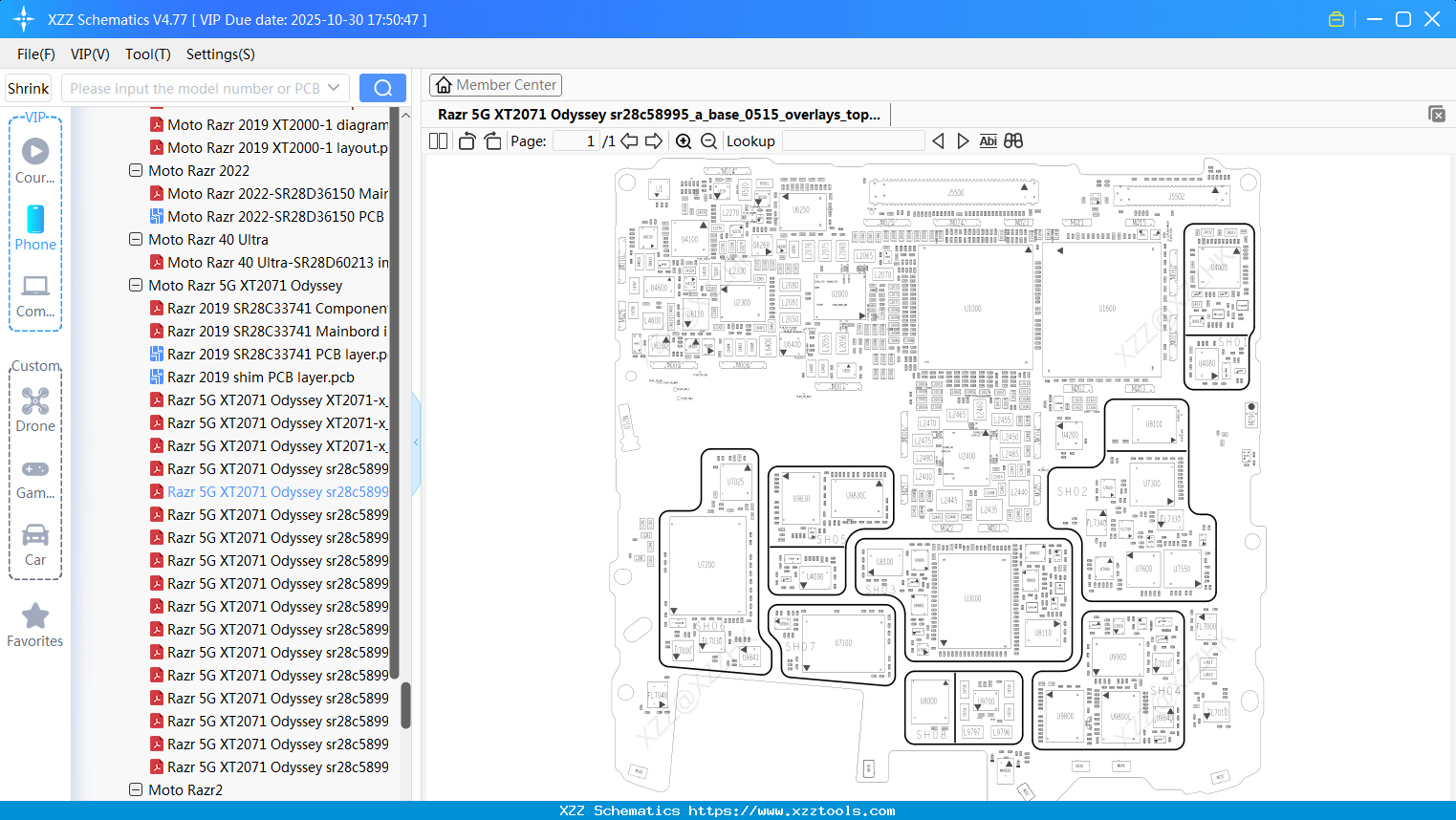Image resolution: width=1456 pixels, height=820 pixels.
Task: Open the Tool(T) menu
Action: [148, 54]
